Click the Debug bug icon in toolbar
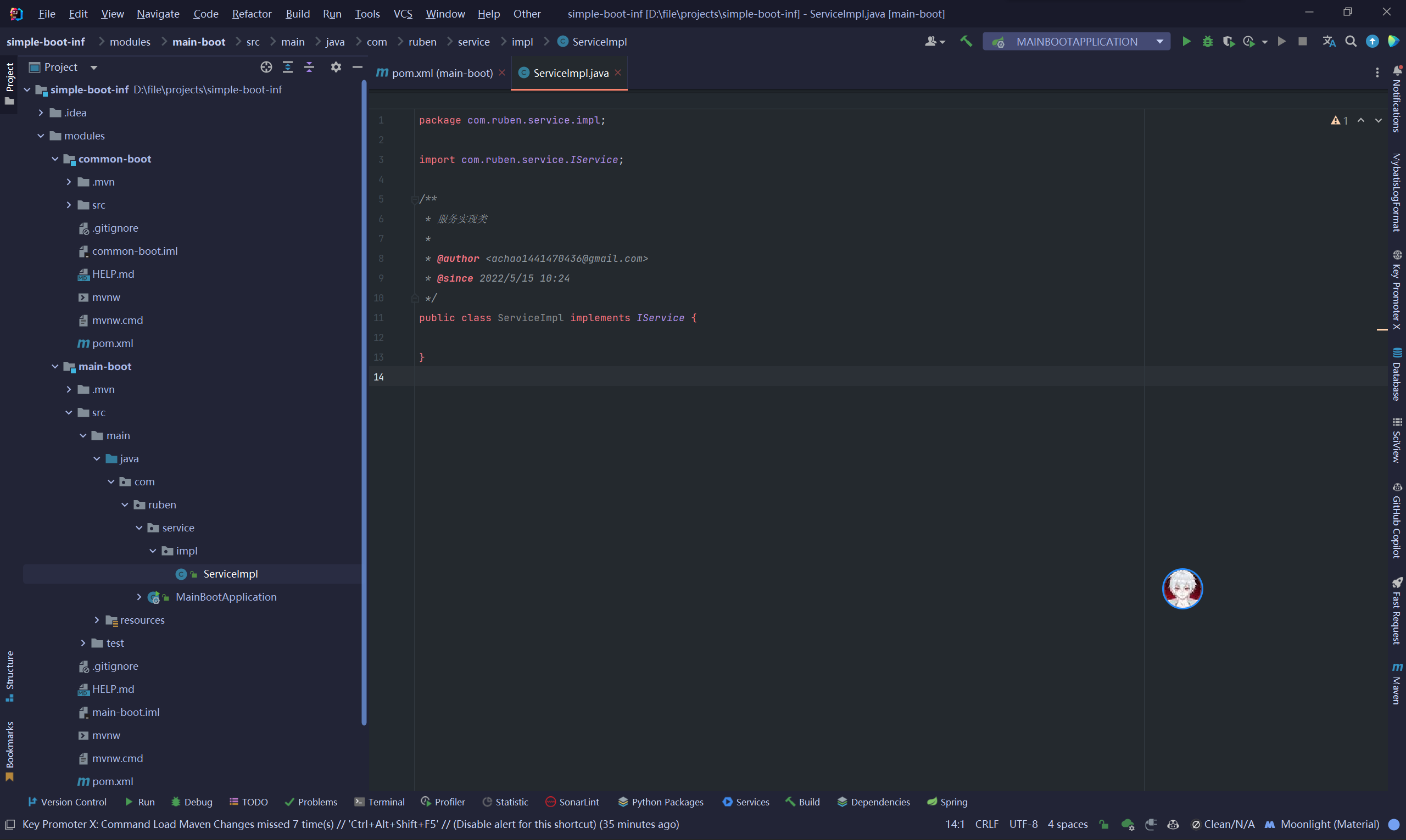Screen dimensions: 1406x840 tap(1207, 41)
